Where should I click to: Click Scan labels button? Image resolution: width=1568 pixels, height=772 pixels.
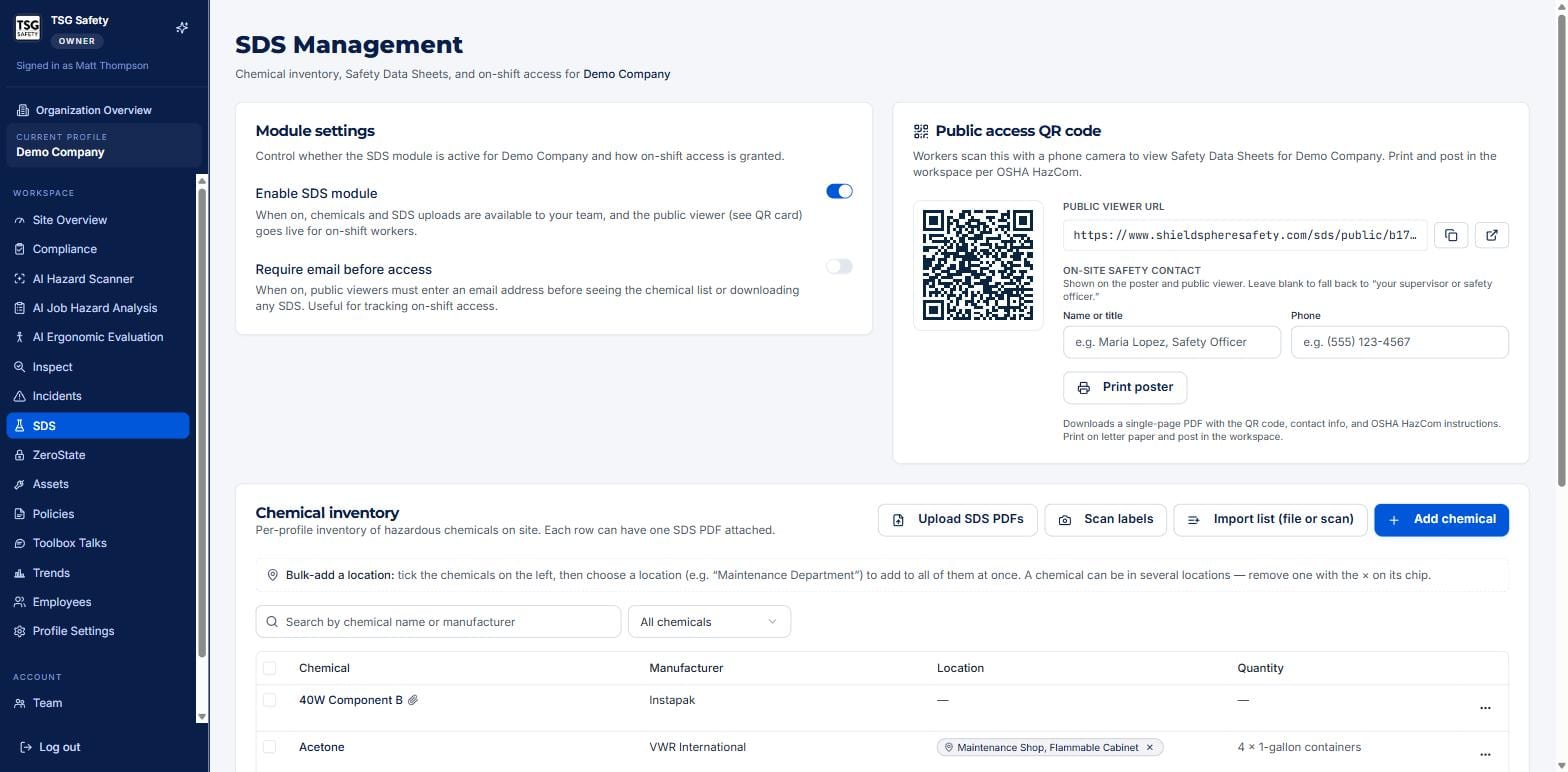[1105, 520]
